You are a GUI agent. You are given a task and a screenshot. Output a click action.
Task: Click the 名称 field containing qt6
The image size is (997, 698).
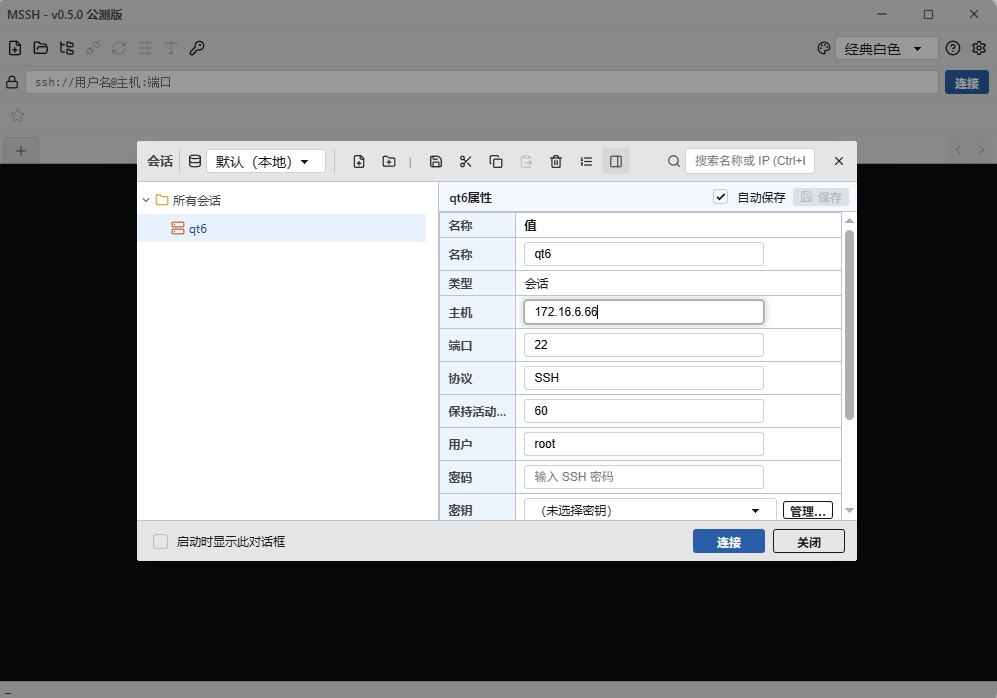(643, 254)
